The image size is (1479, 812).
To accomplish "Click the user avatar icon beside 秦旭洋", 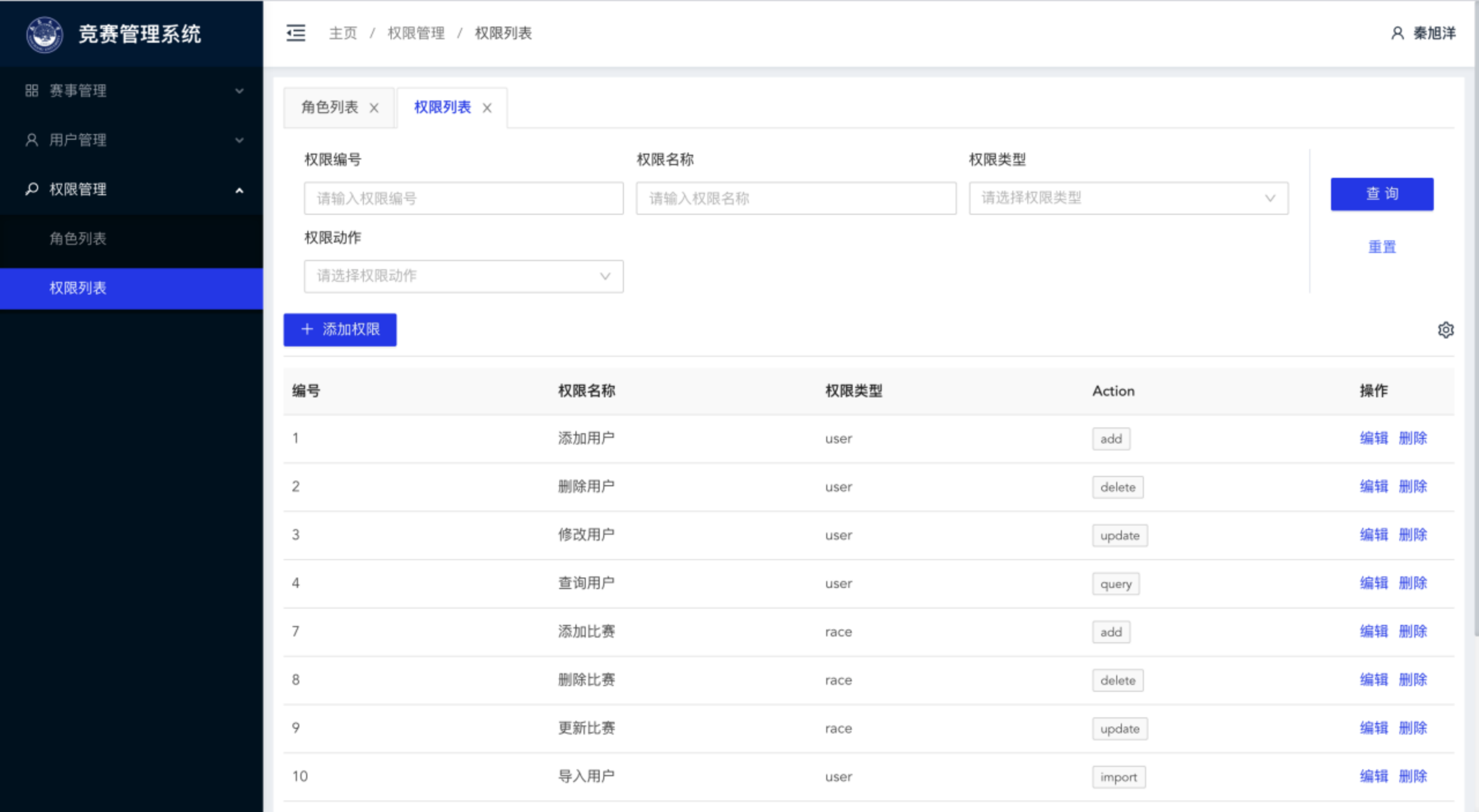I will pyautogui.click(x=1397, y=33).
